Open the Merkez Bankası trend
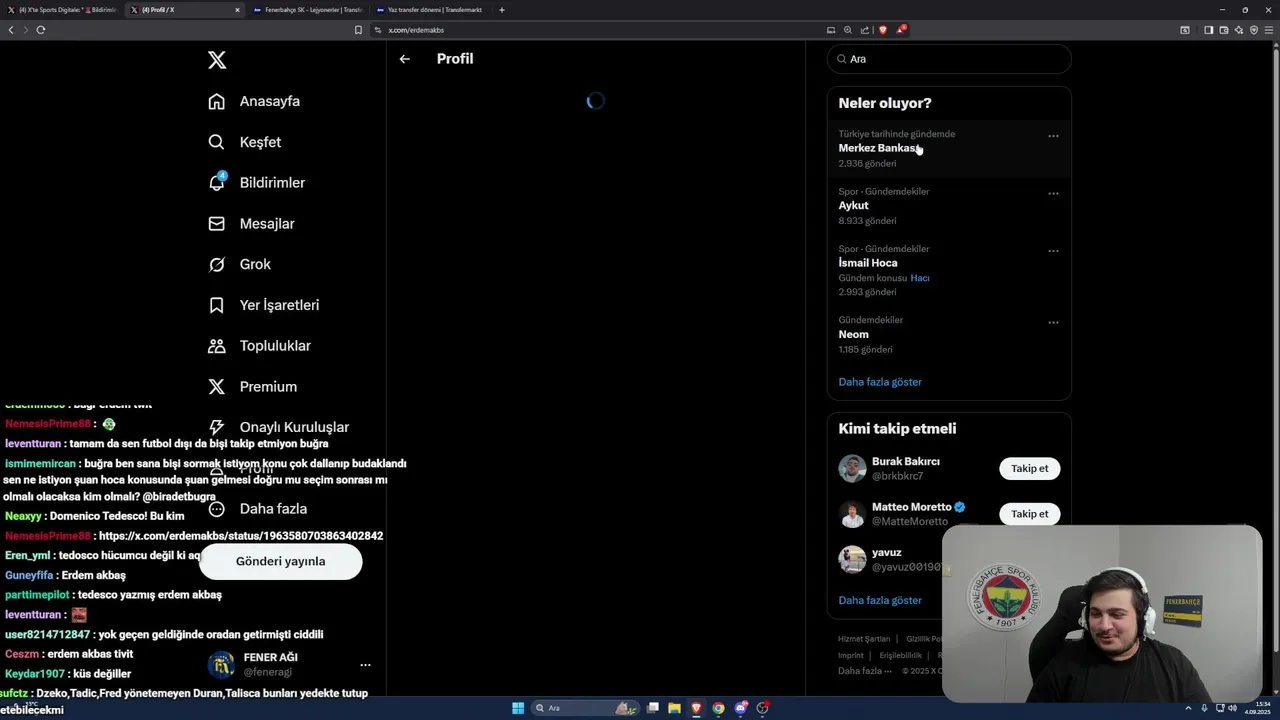The image size is (1280, 720). (949, 149)
